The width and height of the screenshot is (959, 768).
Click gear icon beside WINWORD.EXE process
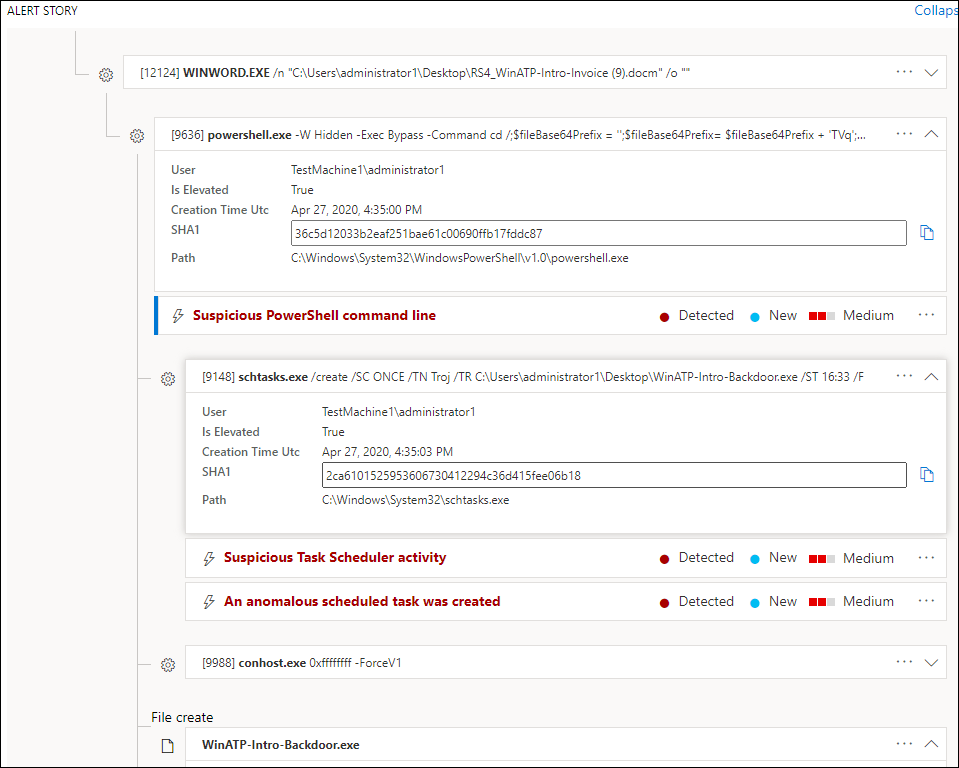pos(106,75)
